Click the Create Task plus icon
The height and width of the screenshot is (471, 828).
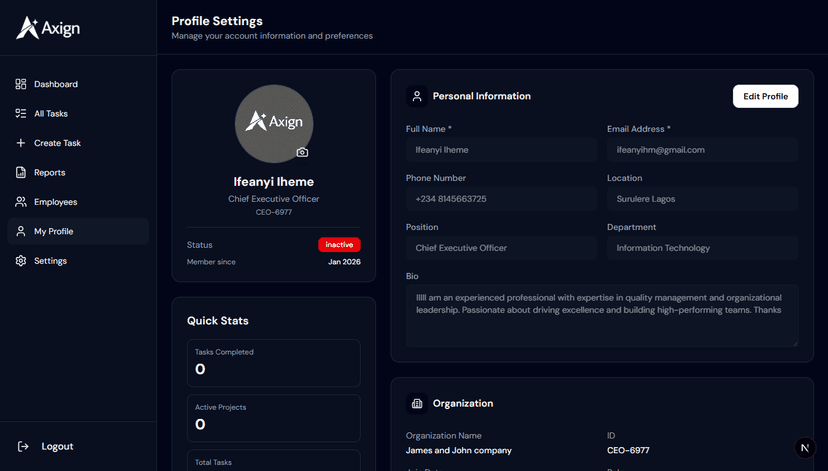[21, 143]
